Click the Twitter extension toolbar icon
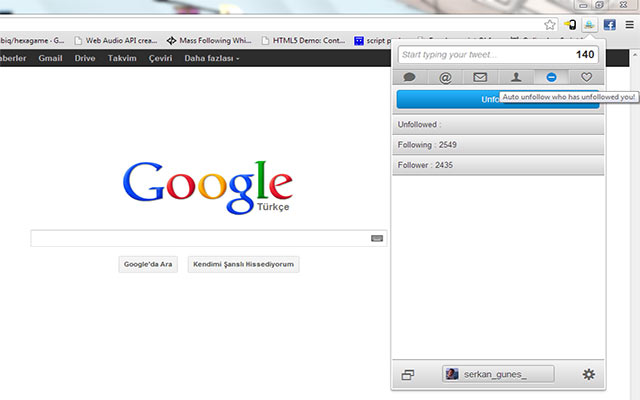This screenshot has height=400, width=640. pos(589,25)
